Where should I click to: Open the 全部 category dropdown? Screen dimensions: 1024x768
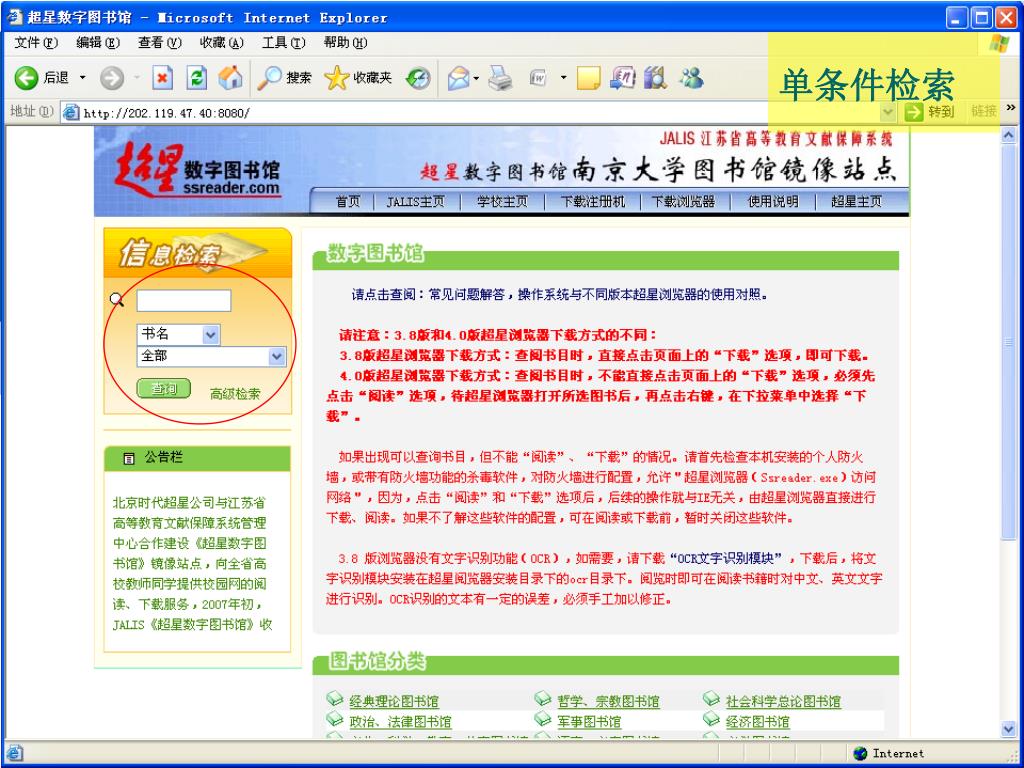click(x=277, y=357)
